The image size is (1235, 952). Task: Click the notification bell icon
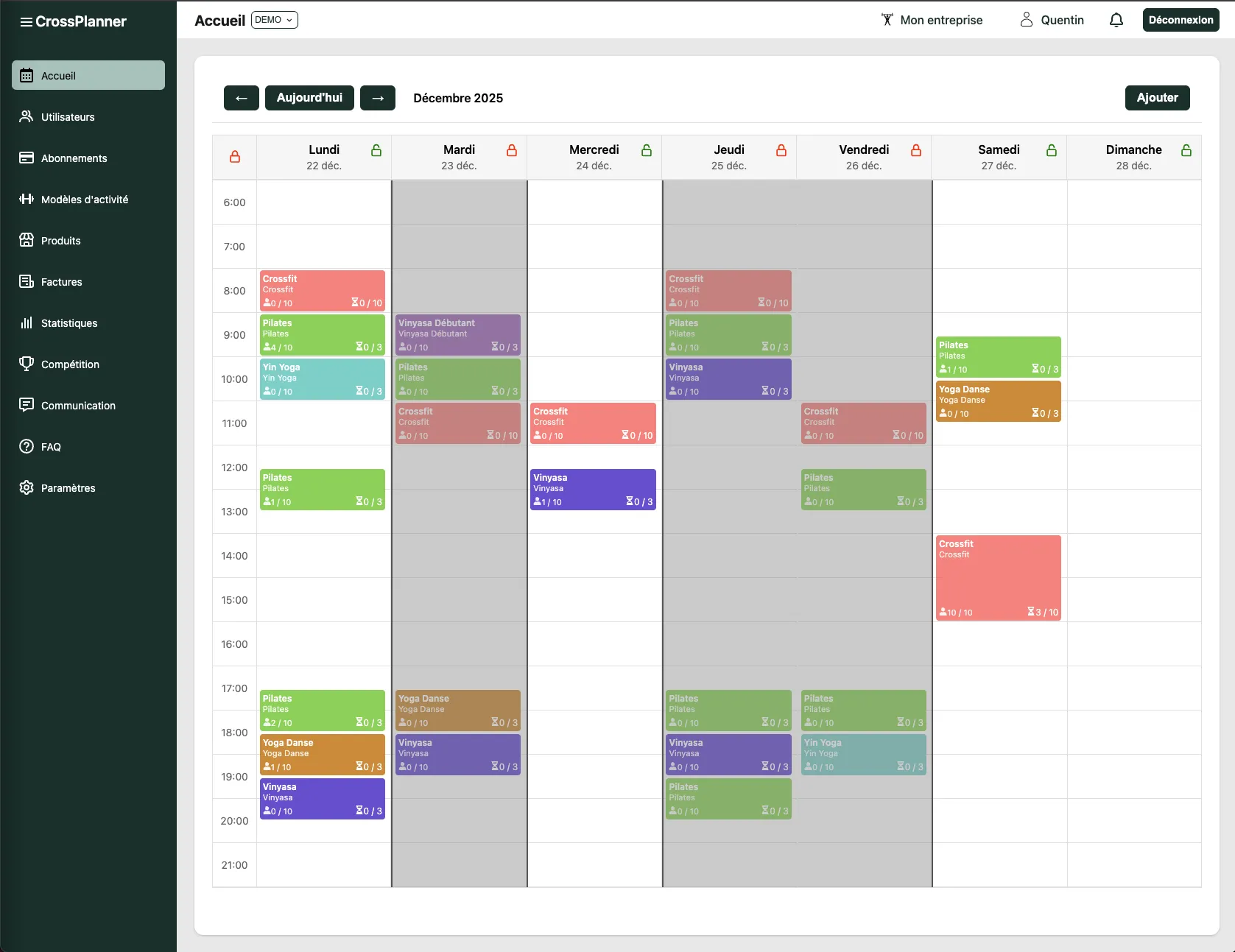pos(1116,20)
